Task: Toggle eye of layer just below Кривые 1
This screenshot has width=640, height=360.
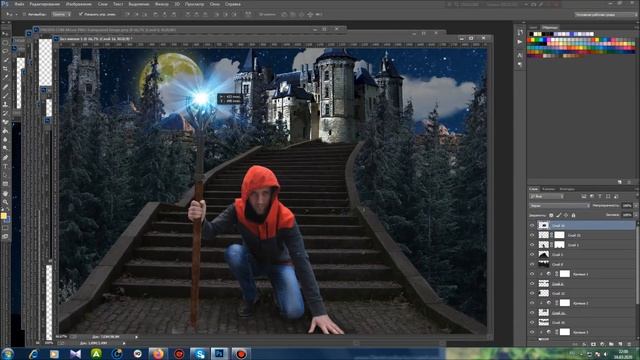Action: pyautogui.click(x=532, y=284)
